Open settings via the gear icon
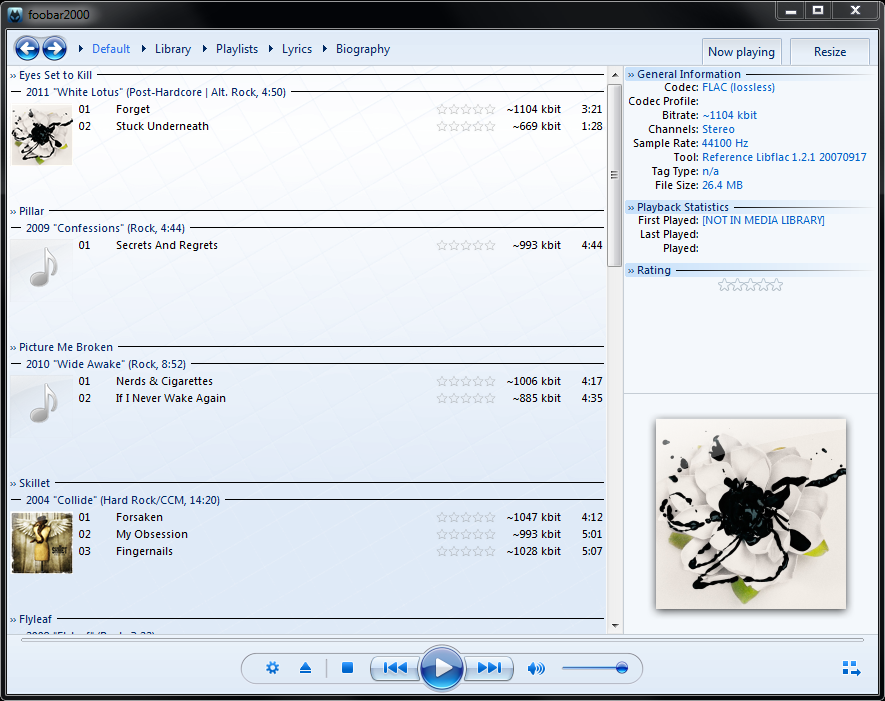The width and height of the screenshot is (885, 701). click(272, 668)
